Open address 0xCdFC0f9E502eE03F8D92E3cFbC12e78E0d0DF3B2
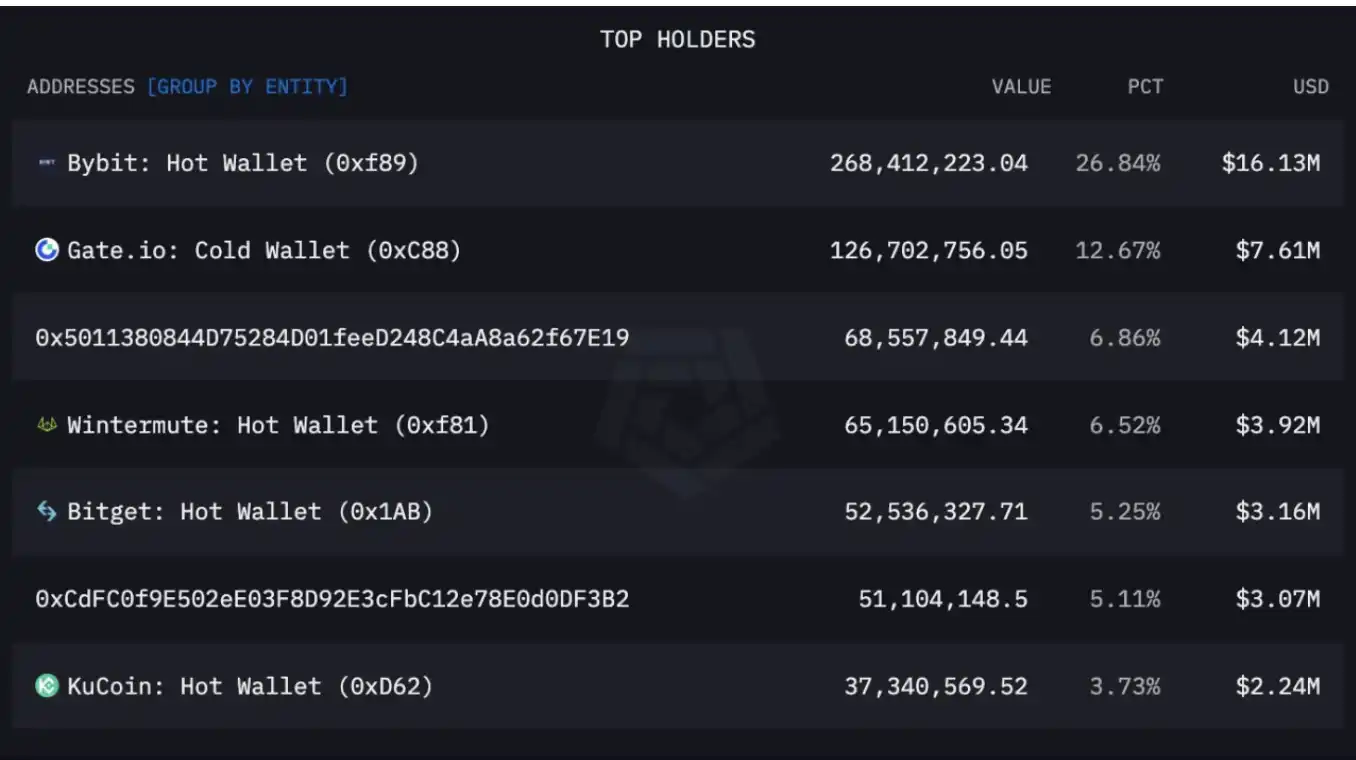 click(x=332, y=599)
